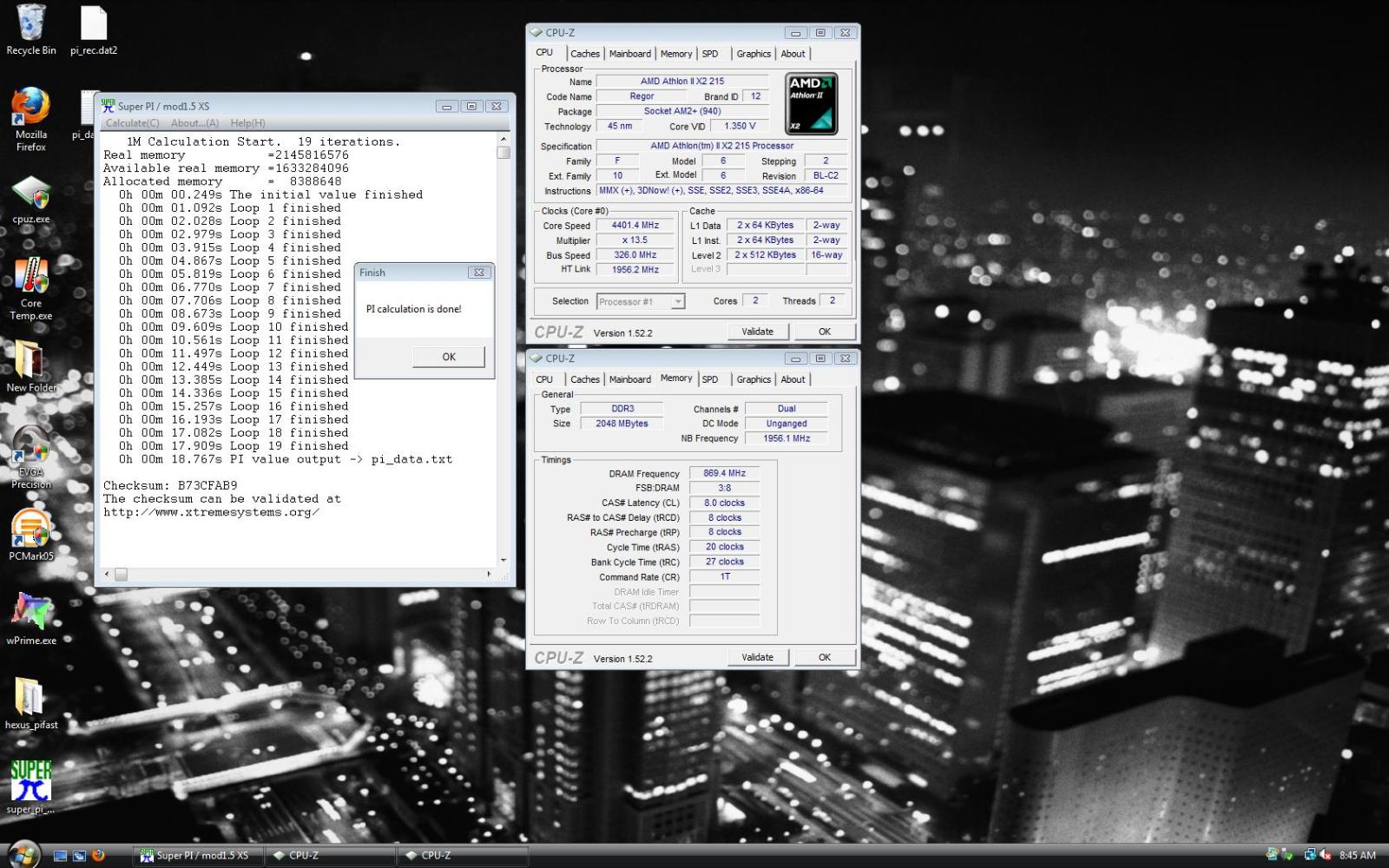Screen dimensions: 1389x868
Task: Click the Show Desktop quick launch icon
Action: (x=60, y=855)
